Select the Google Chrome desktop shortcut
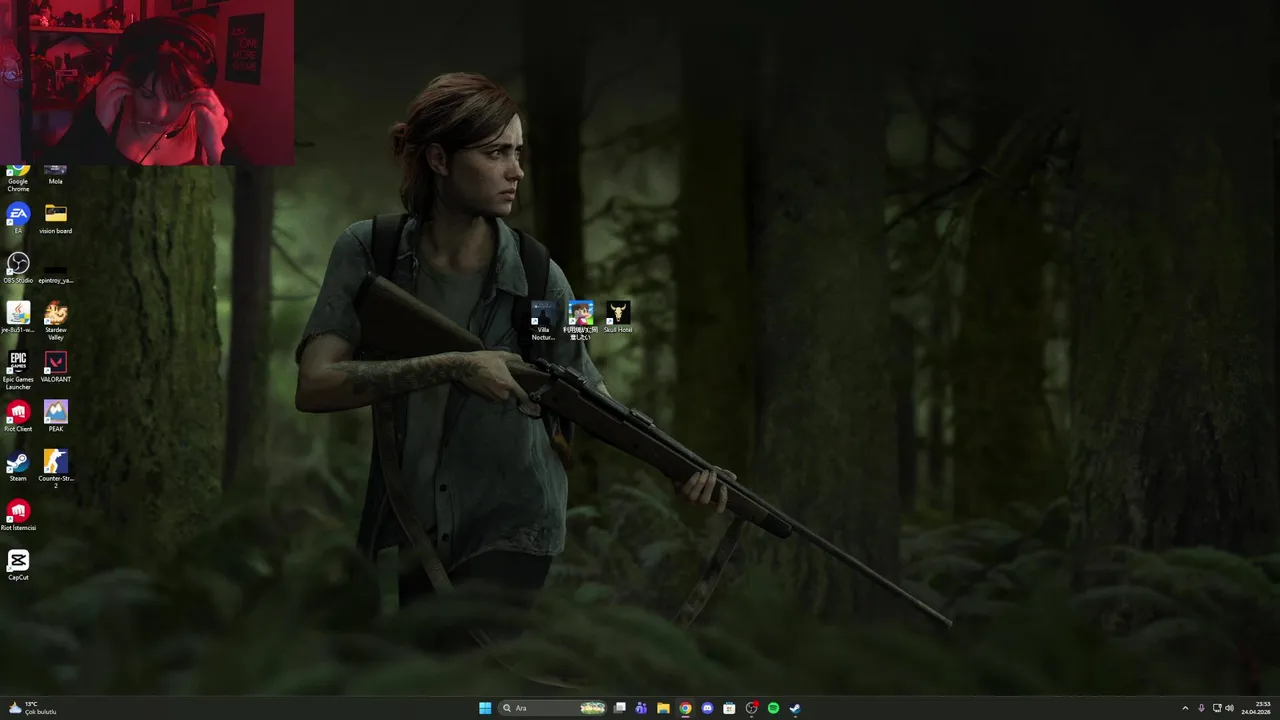 tap(18, 178)
